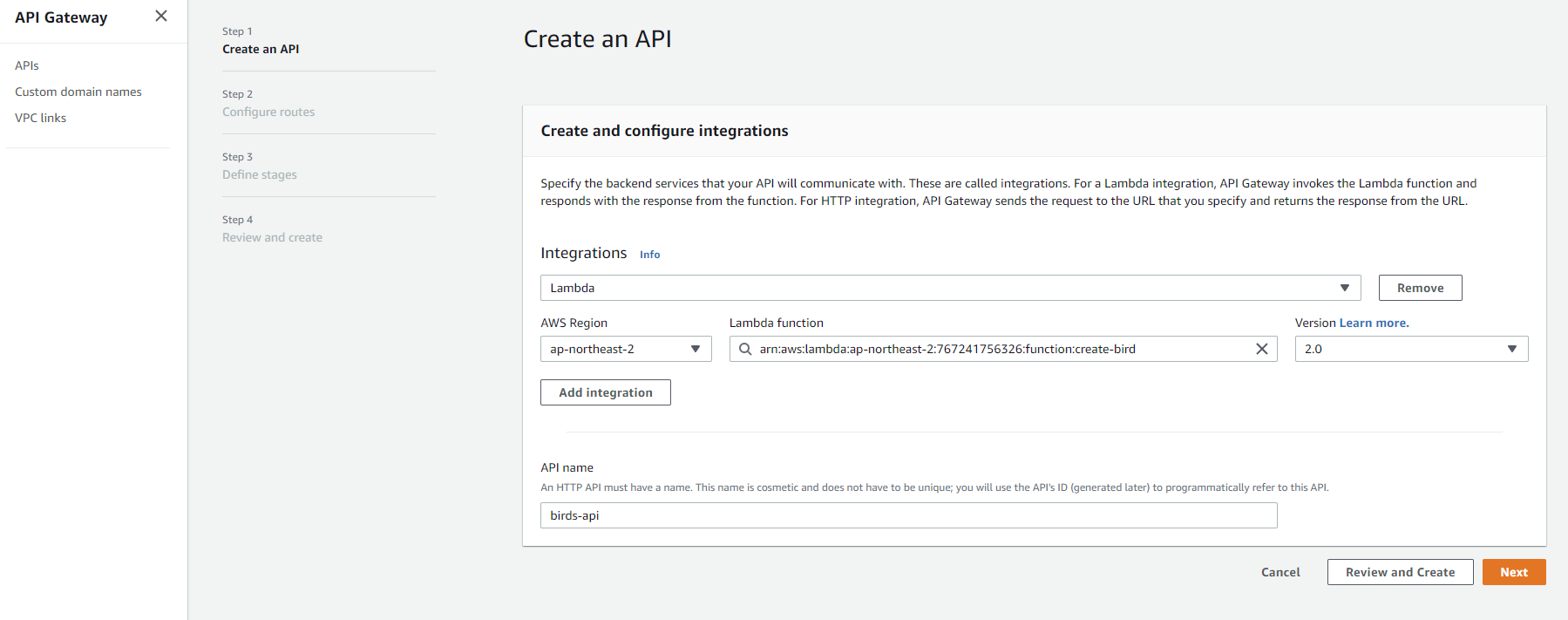This screenshot has width=1568, height=620.
Task: Click the AWS Region label
Action: click(574, 323)
